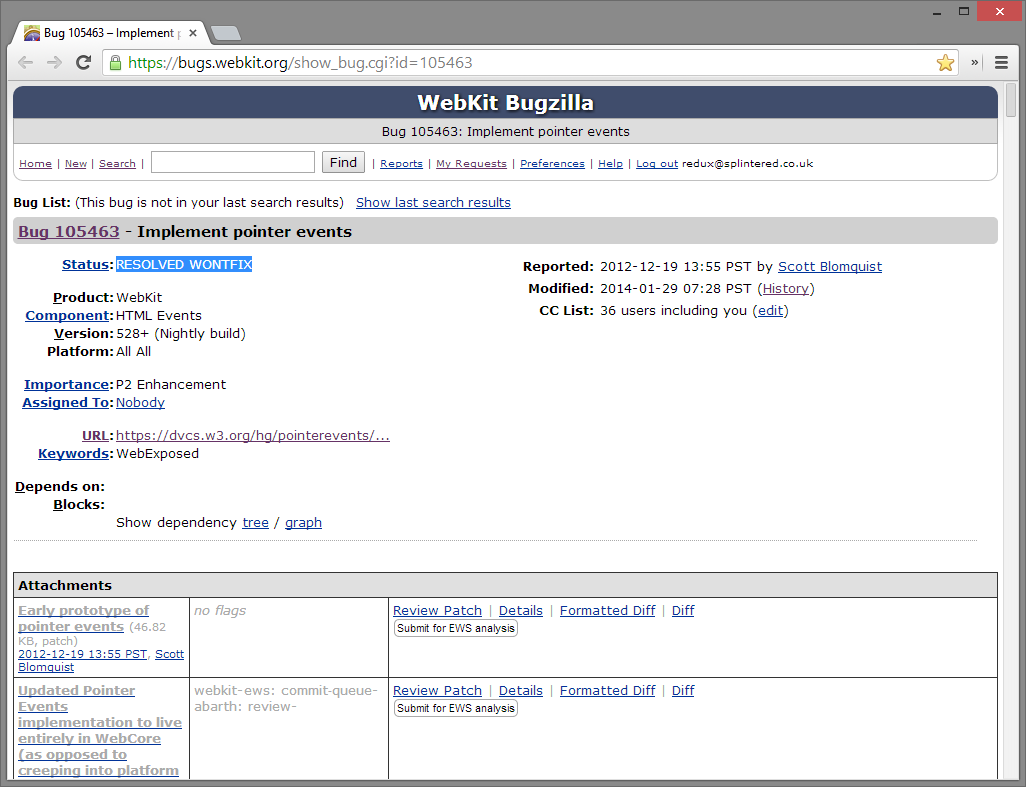The width and height of the screenshot is (1026, 787).
Task: Open Details for Updated Pointer Events attachment
Action: (x=521, y=691)
